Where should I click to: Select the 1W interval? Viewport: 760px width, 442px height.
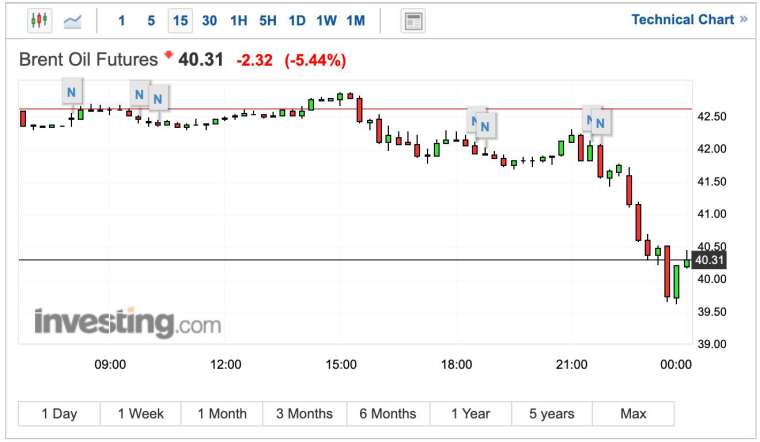pyautogui.click(x=326, y=21)
